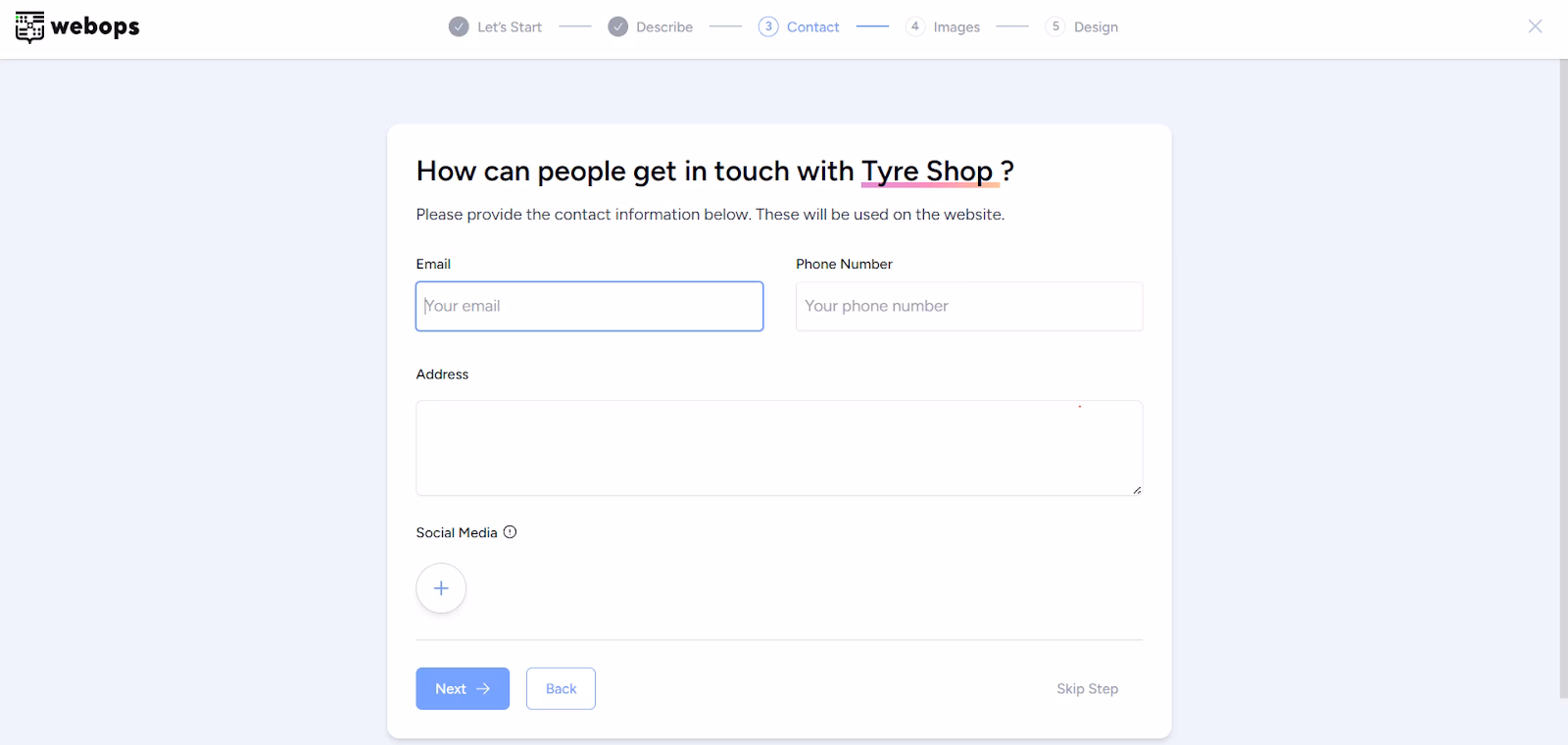Click the step 3 circle icon
Viewport: 1568px width, 745px height.
[768, 27]
